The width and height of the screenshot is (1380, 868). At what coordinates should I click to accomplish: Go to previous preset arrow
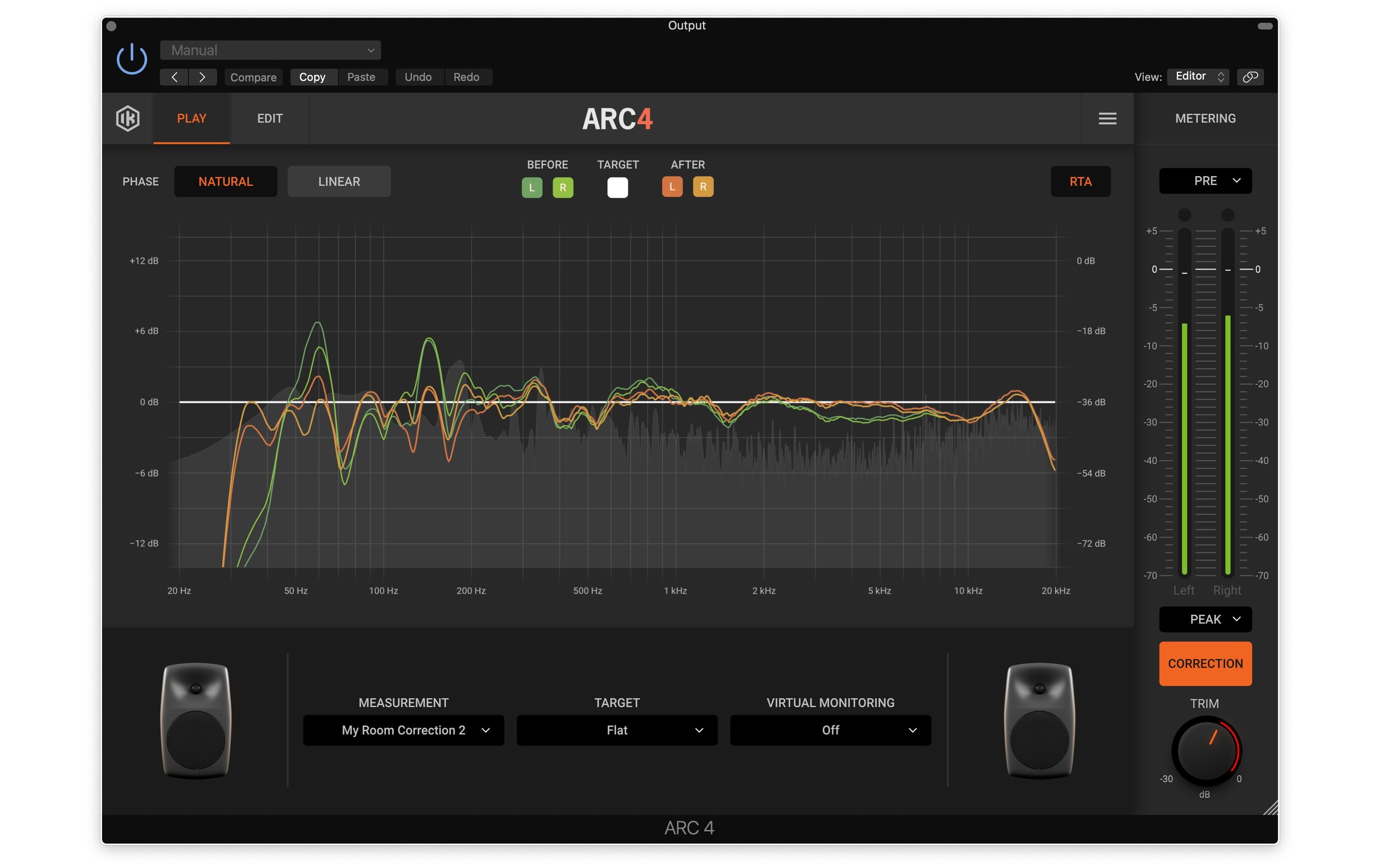coord(174,77)
